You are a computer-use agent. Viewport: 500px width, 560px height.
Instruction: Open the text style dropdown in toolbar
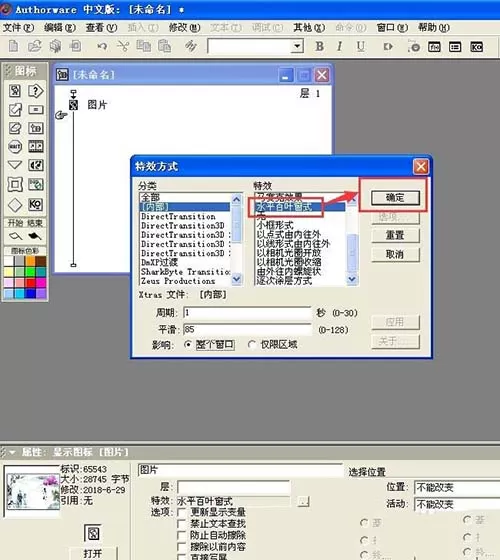pyautogui.click(x=297, y=46)
